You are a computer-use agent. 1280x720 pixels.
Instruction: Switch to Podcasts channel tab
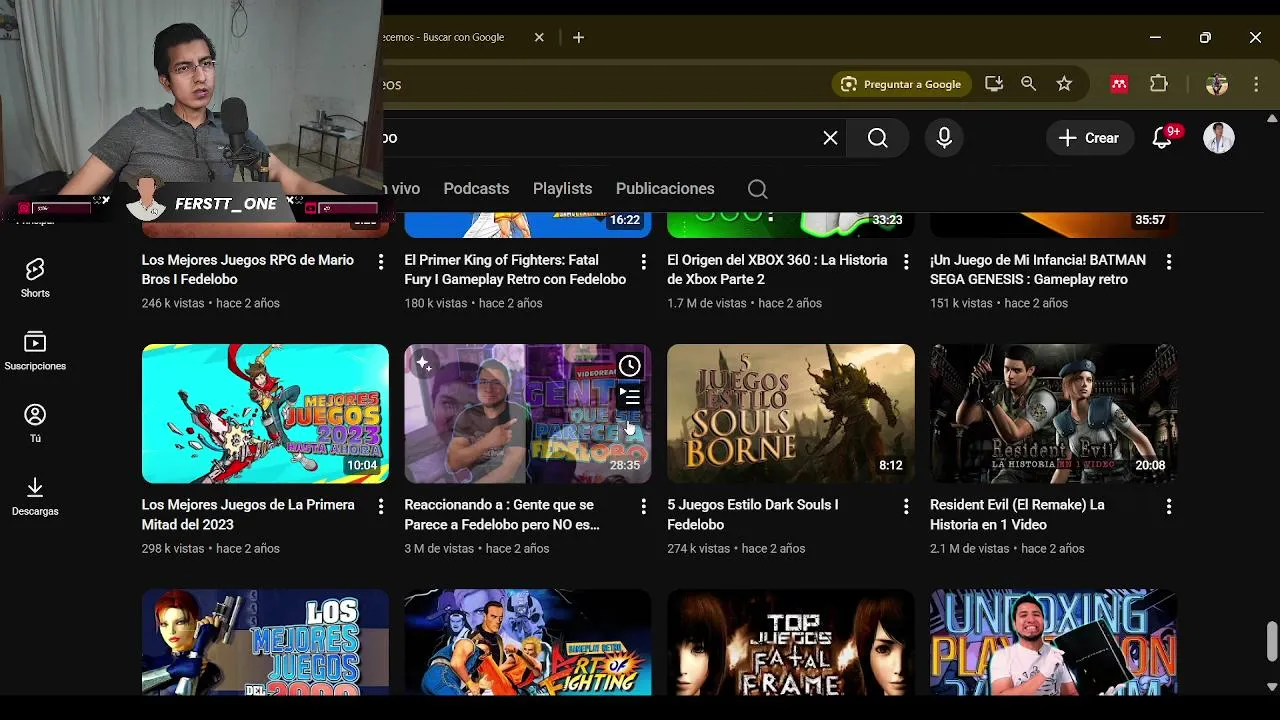click(x=476, y=188)
